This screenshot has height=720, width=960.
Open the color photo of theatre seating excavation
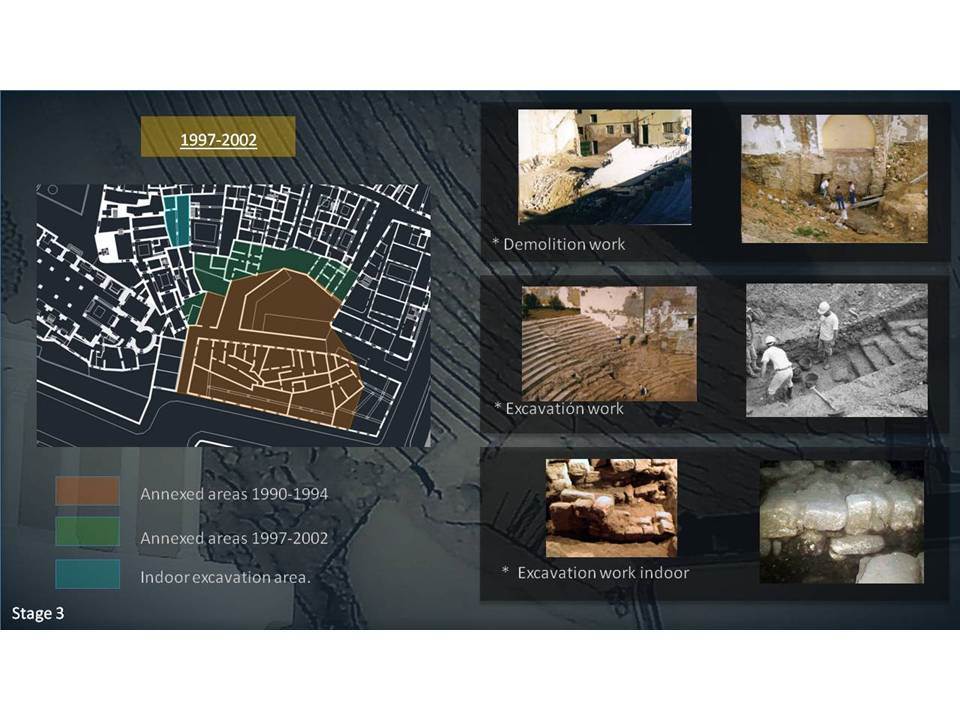[609, 343]
